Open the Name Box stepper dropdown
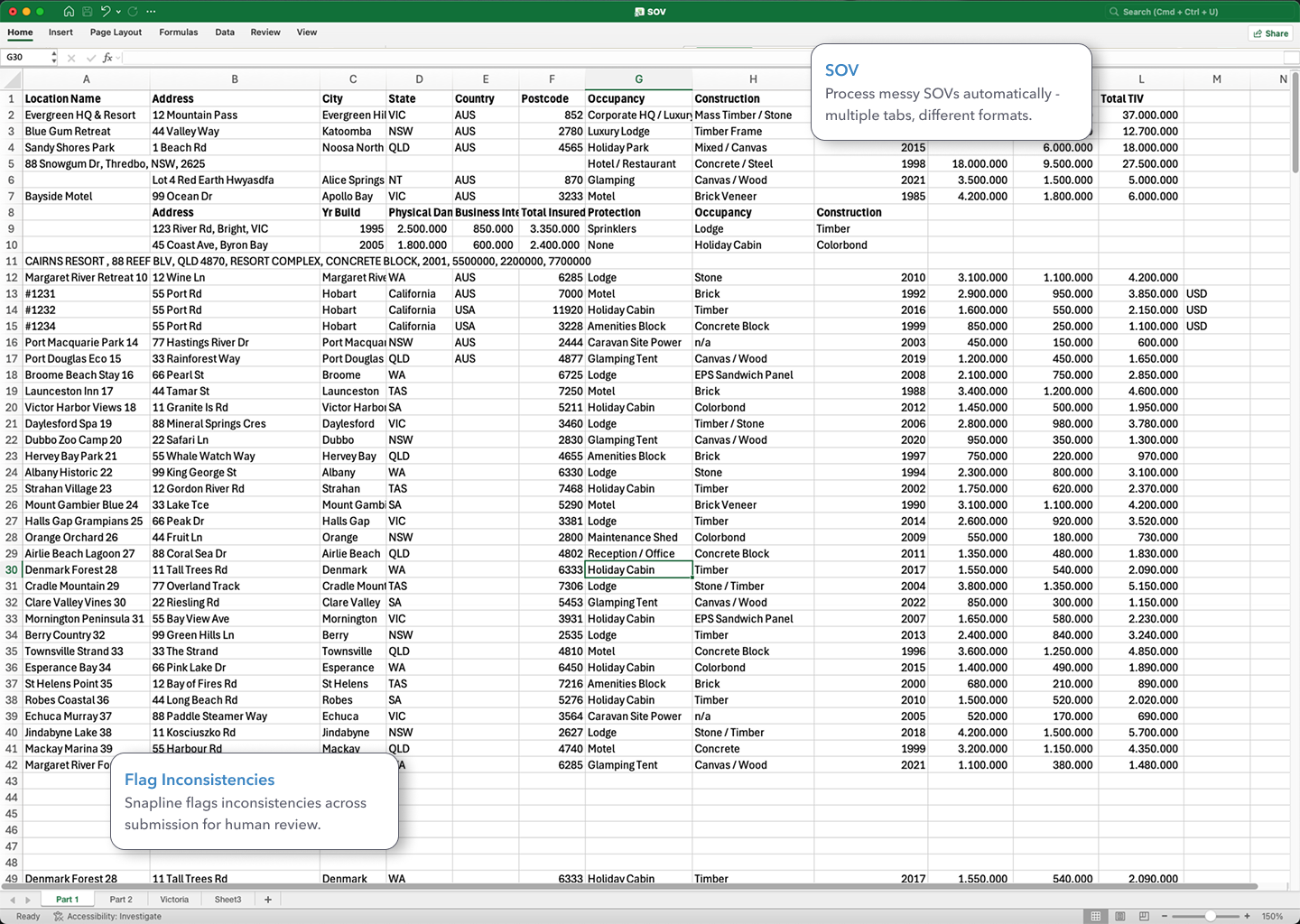1300x924 pixels. [x=54, y=57]
